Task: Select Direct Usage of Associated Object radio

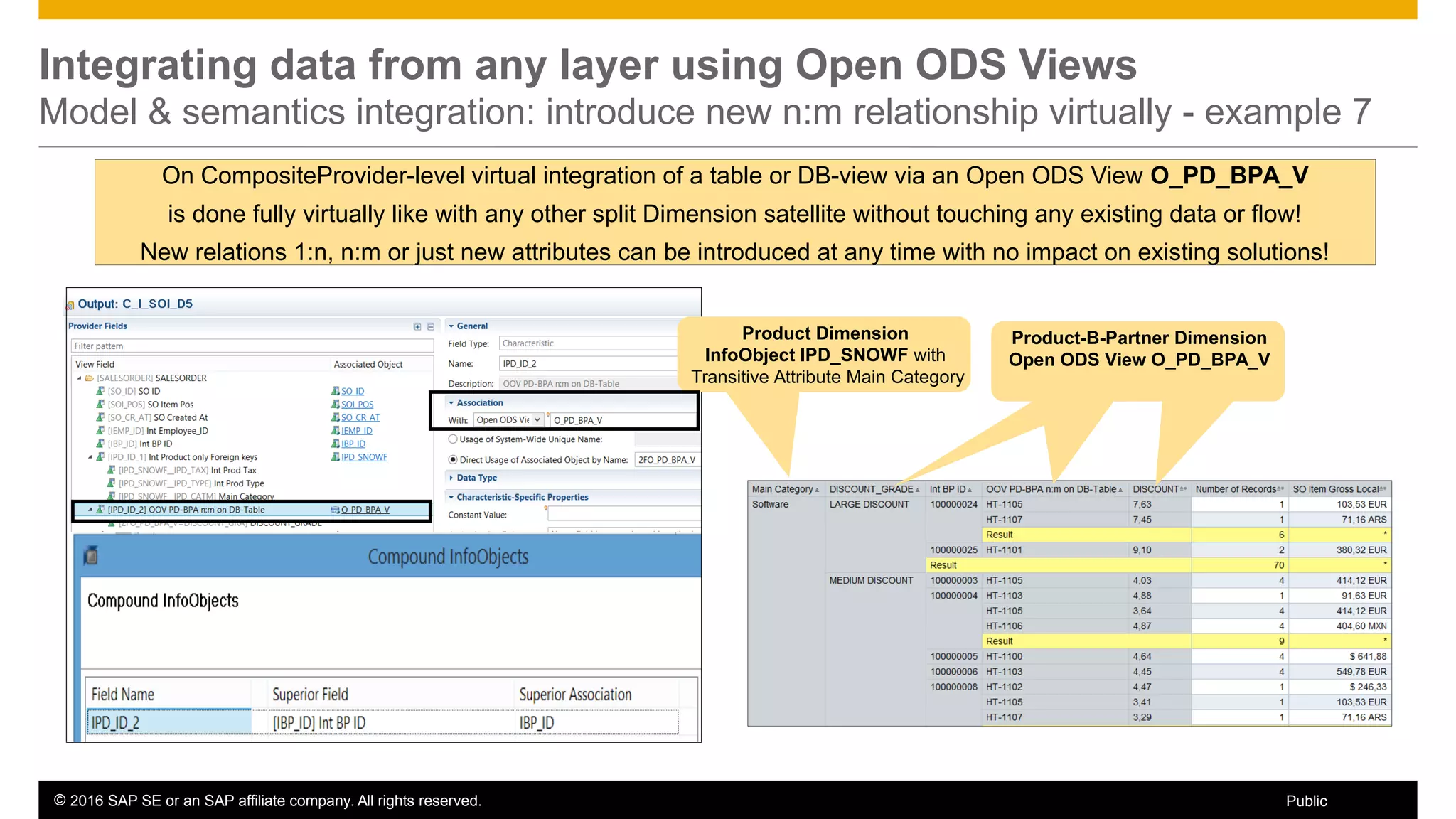Action: 453,460
